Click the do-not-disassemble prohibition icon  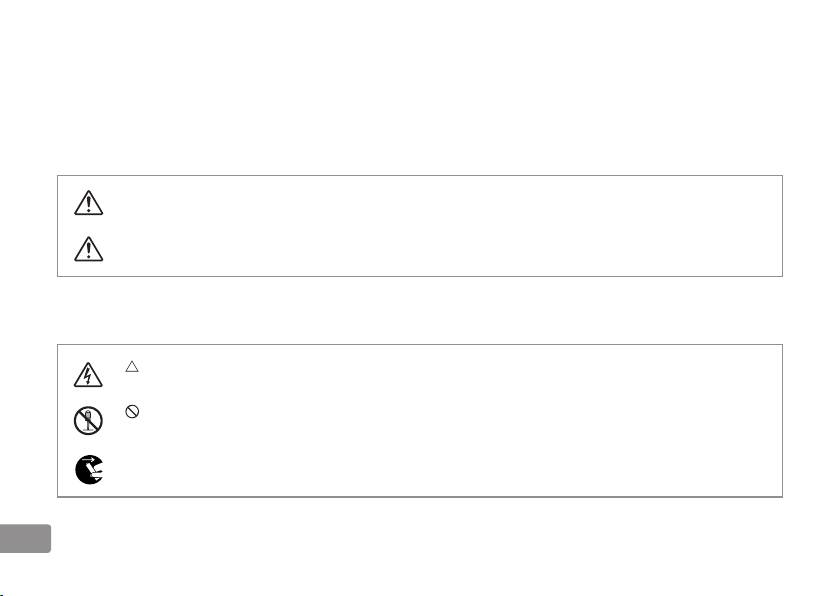coord(89,422)
